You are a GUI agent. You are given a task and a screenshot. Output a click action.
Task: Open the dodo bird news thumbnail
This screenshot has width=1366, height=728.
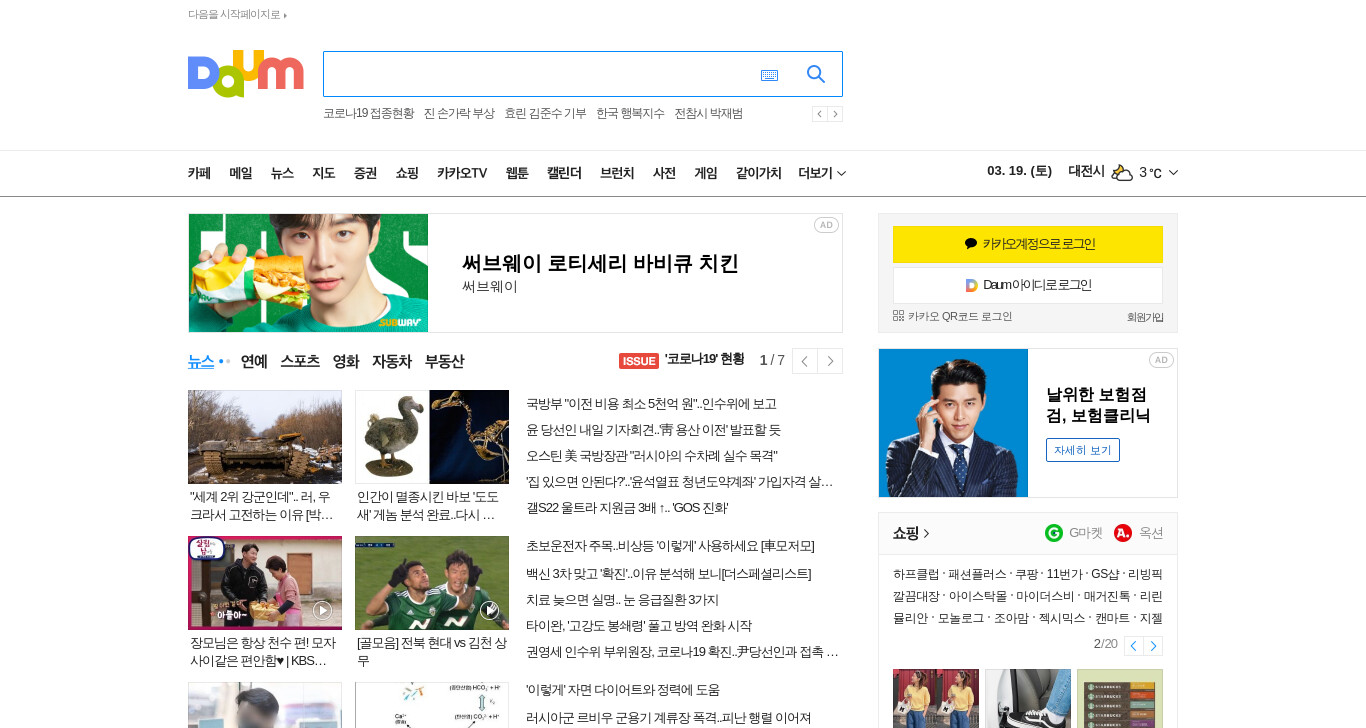(x=432, y=437)
